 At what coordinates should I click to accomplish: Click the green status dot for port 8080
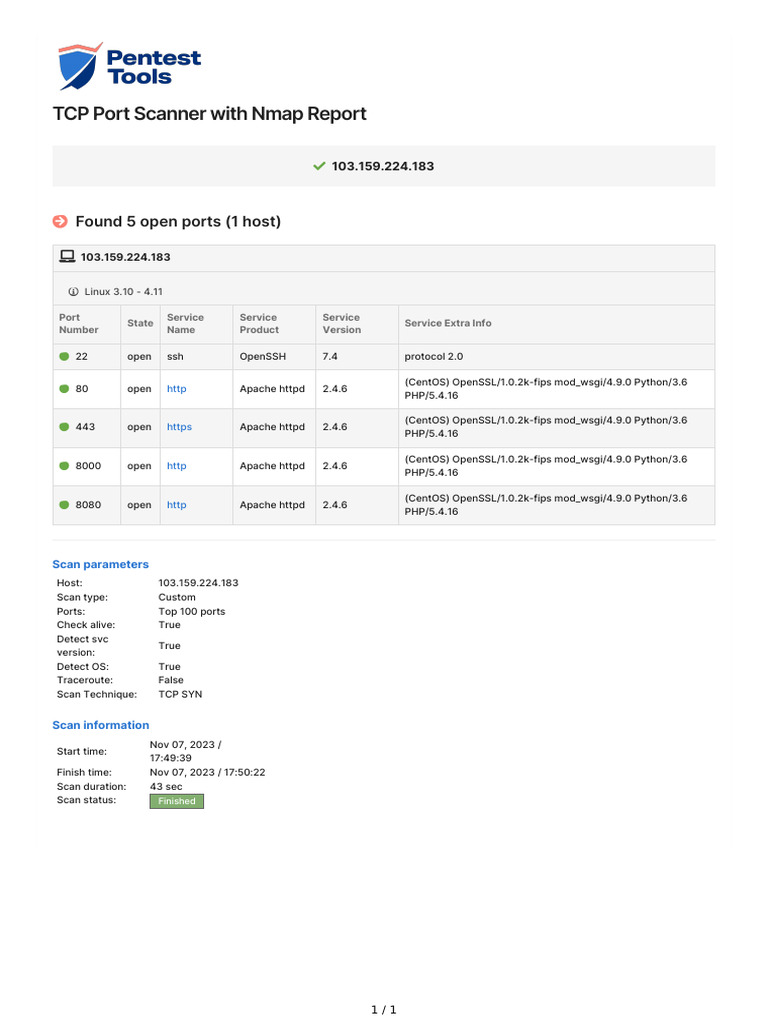click(x=64, y=505)
